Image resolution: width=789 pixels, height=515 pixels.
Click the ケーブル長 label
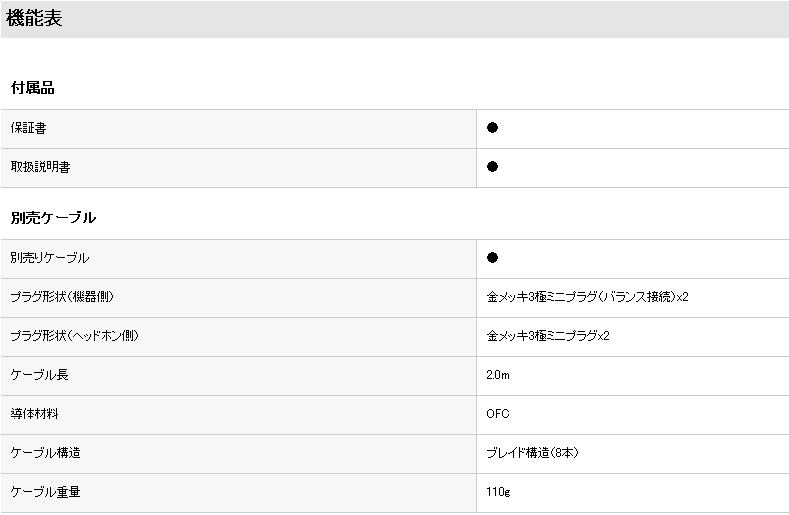(40, 375)
